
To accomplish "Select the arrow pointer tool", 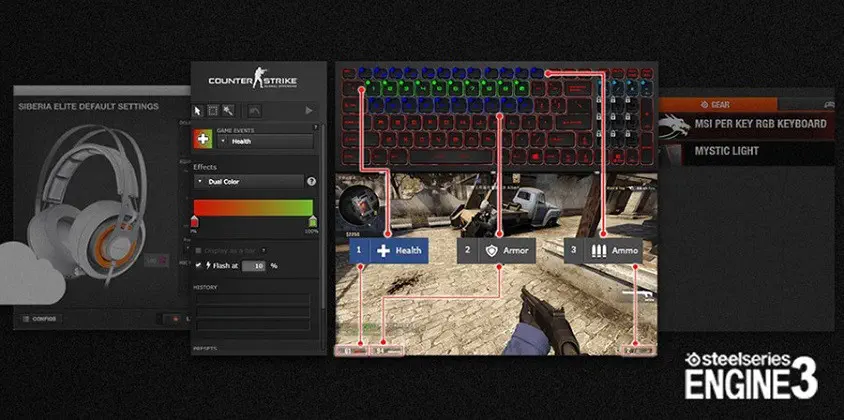I will (198, 110).
